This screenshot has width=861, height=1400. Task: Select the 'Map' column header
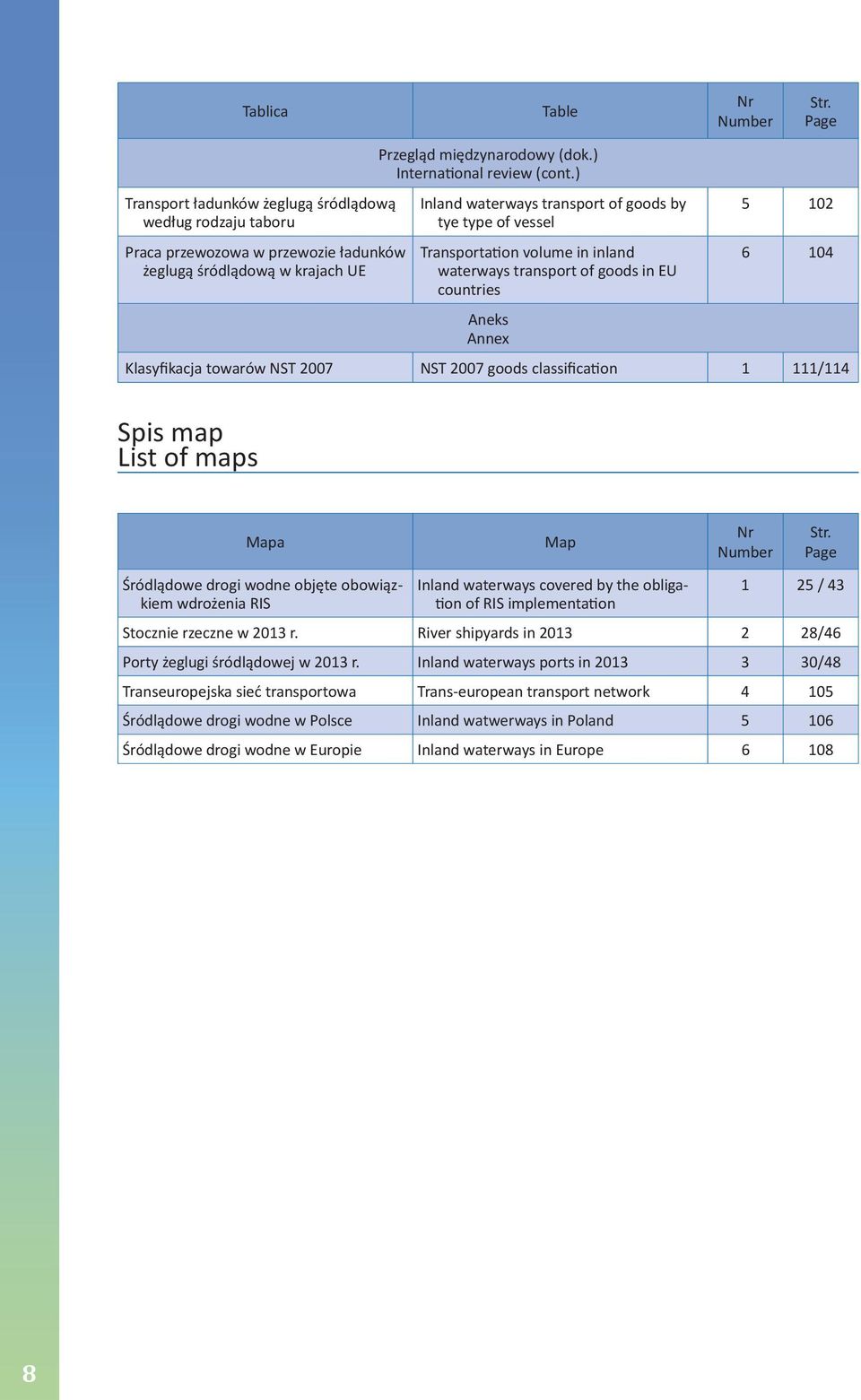click(560, 542)
